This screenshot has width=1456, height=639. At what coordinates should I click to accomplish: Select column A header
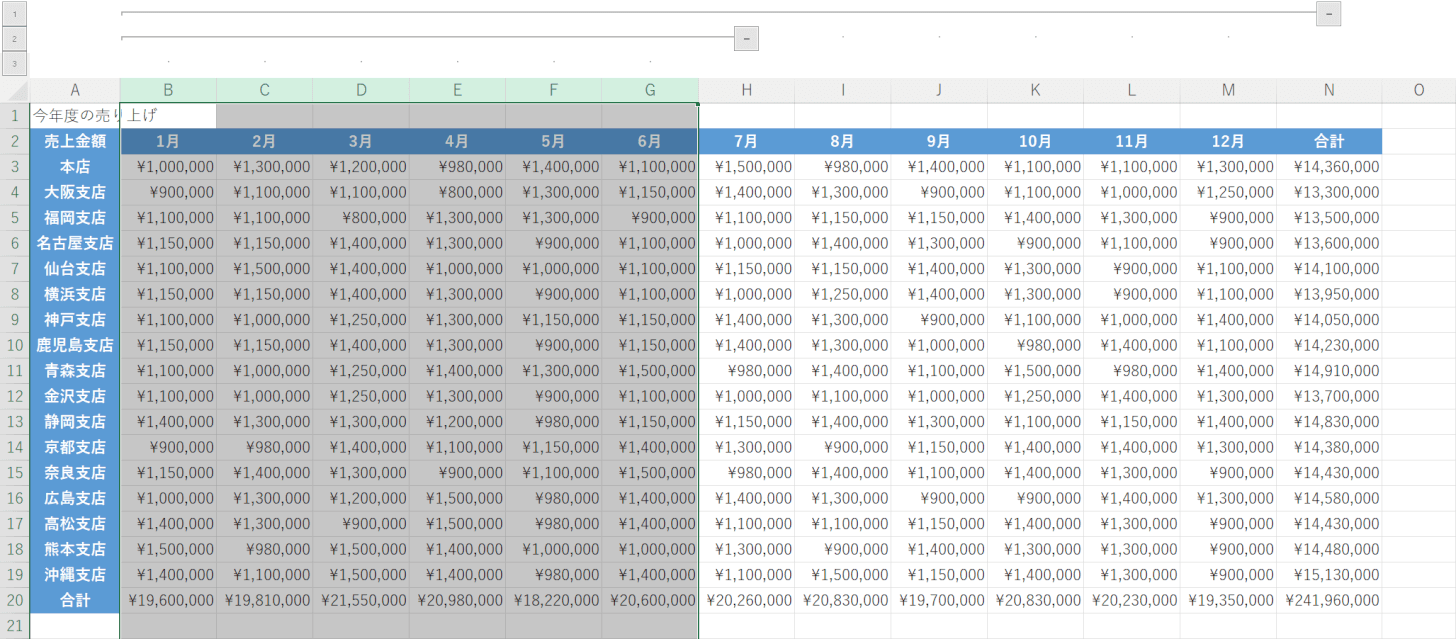pyautogui.click(x=75, y=90)
